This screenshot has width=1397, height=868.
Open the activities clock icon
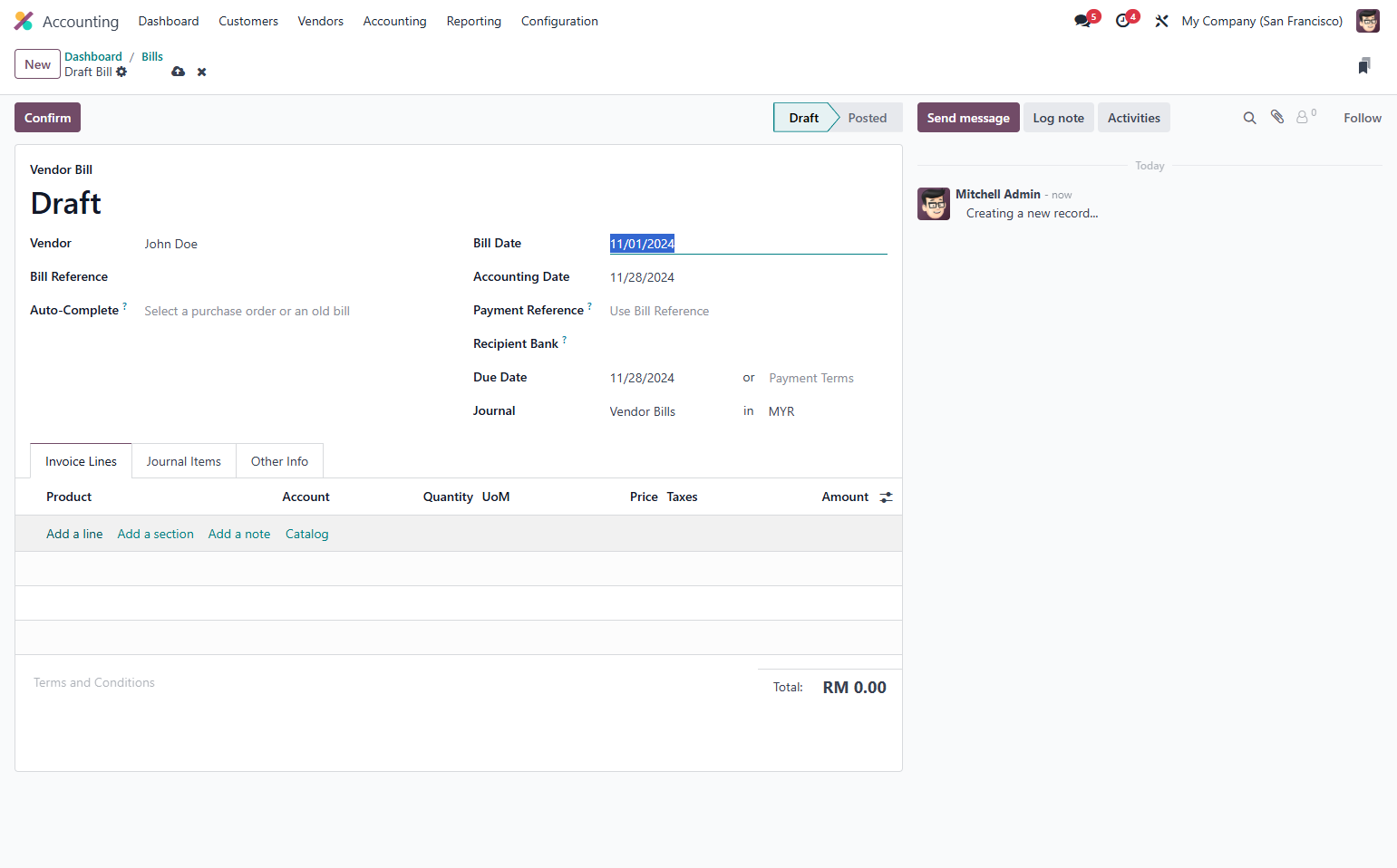tap(1123, 21)
